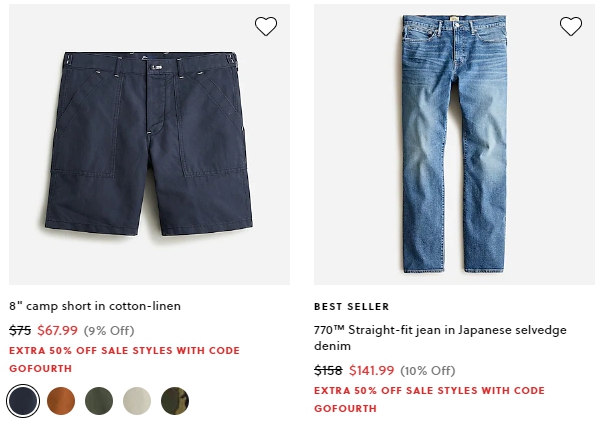The image size is (602, 433).
Task: Add the 770 Straight-fit jean to wishlist
Action: pyautogui.click(x=571, y=26)
